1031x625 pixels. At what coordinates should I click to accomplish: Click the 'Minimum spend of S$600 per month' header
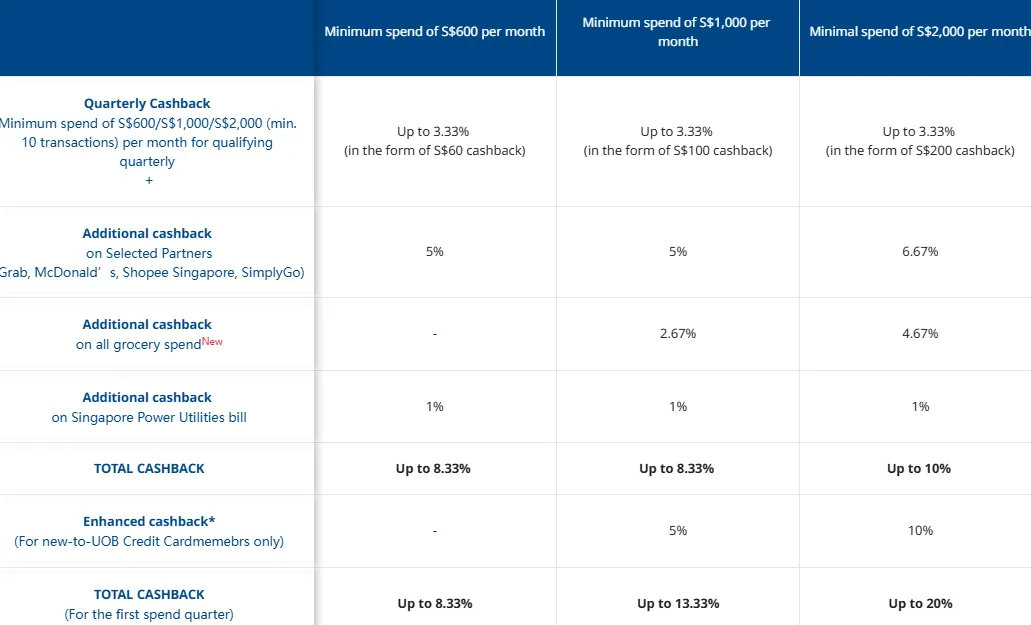(435, 32)
